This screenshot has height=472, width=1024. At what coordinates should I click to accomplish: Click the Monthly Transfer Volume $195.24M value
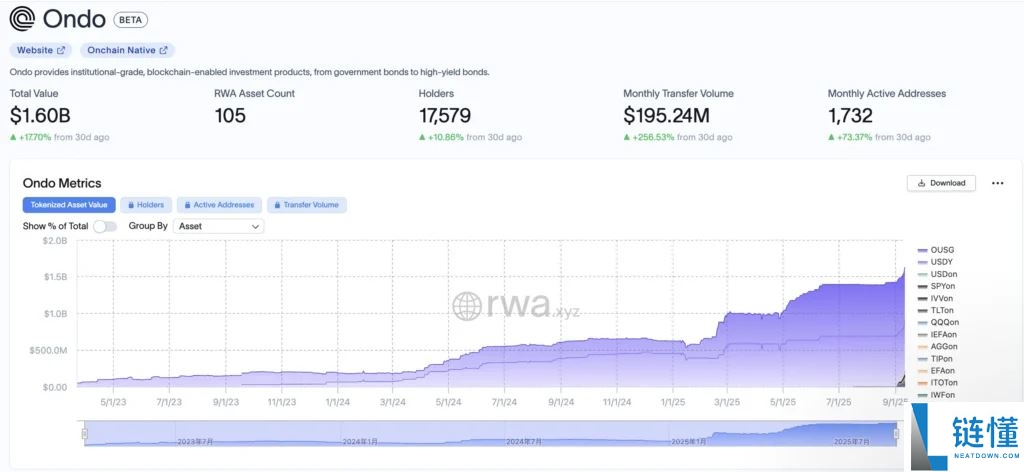point(666,116)
